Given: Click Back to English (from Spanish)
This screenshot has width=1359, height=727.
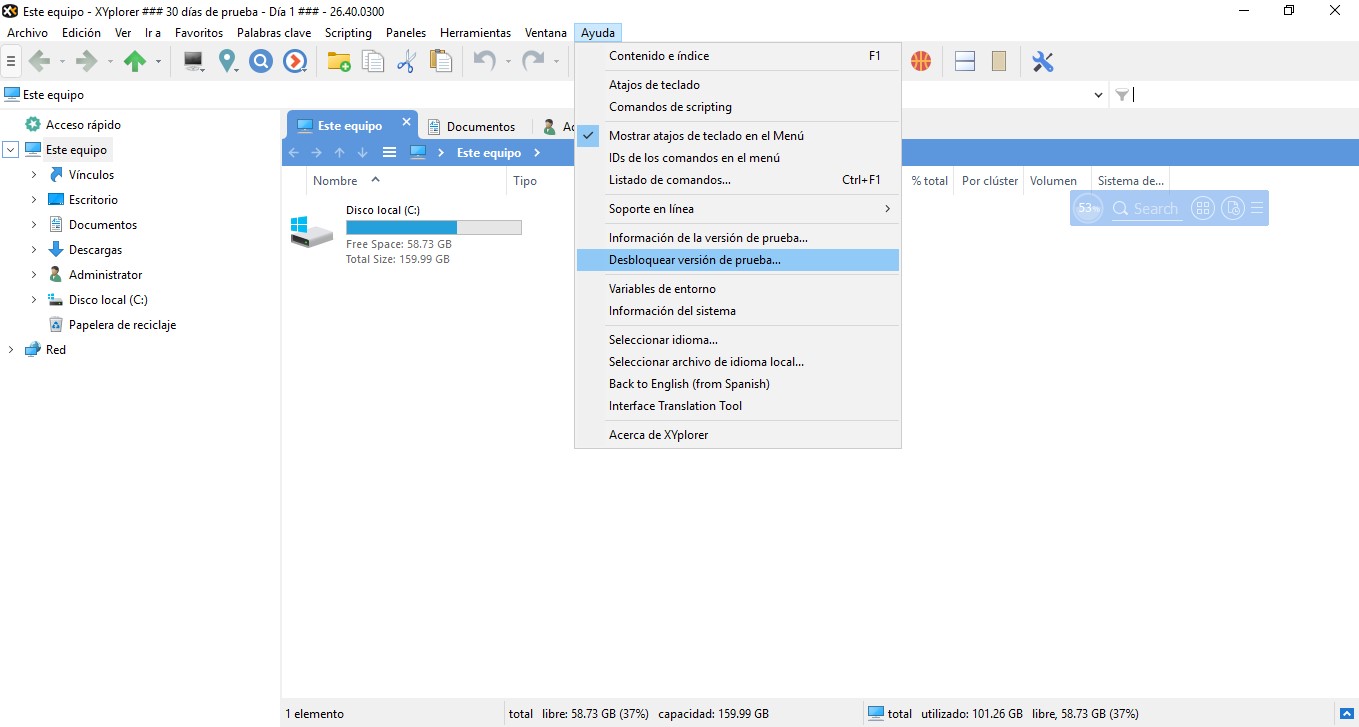Looking at the screenshot, I should 689,383.
